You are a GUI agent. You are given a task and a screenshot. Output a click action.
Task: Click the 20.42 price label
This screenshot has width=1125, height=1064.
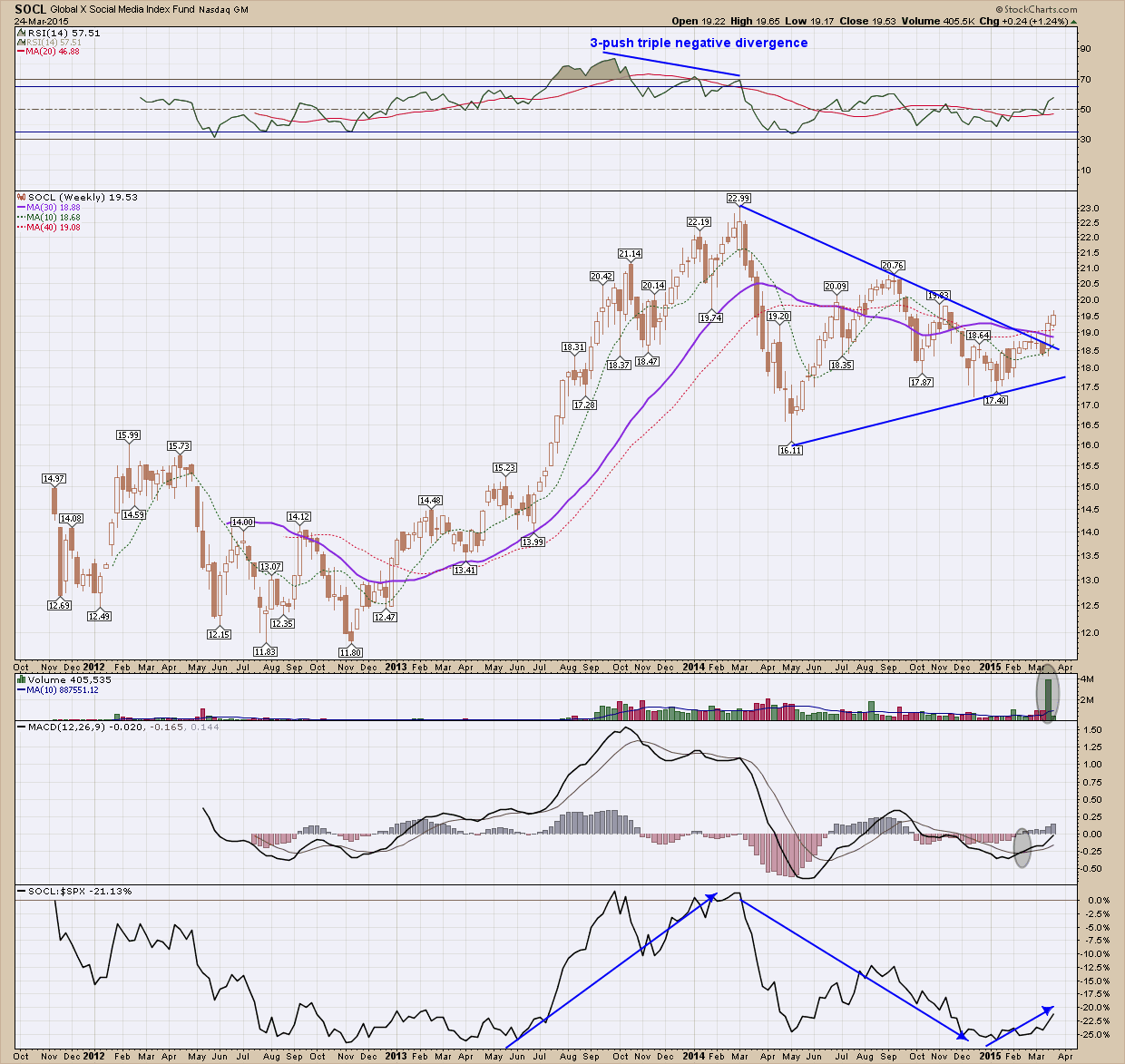pos(602,277)
